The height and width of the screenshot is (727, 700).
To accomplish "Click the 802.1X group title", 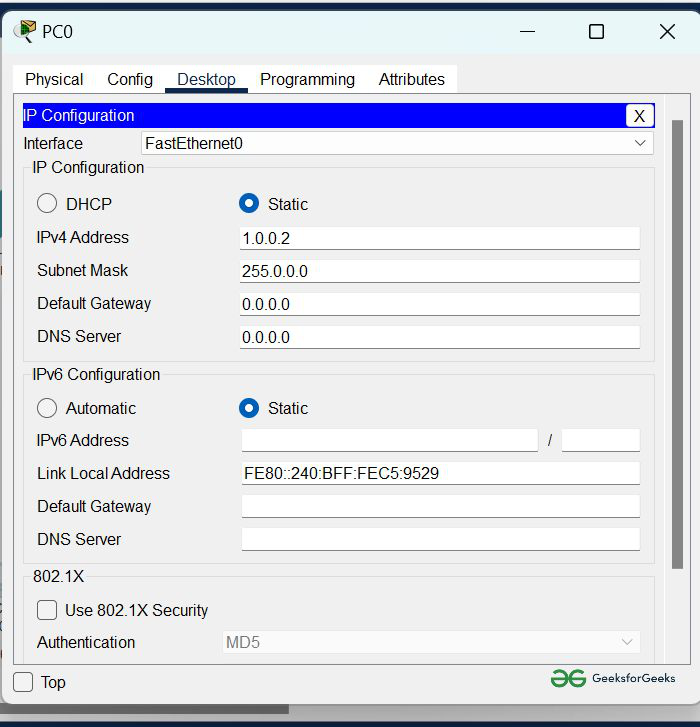I will pos(58,576).
